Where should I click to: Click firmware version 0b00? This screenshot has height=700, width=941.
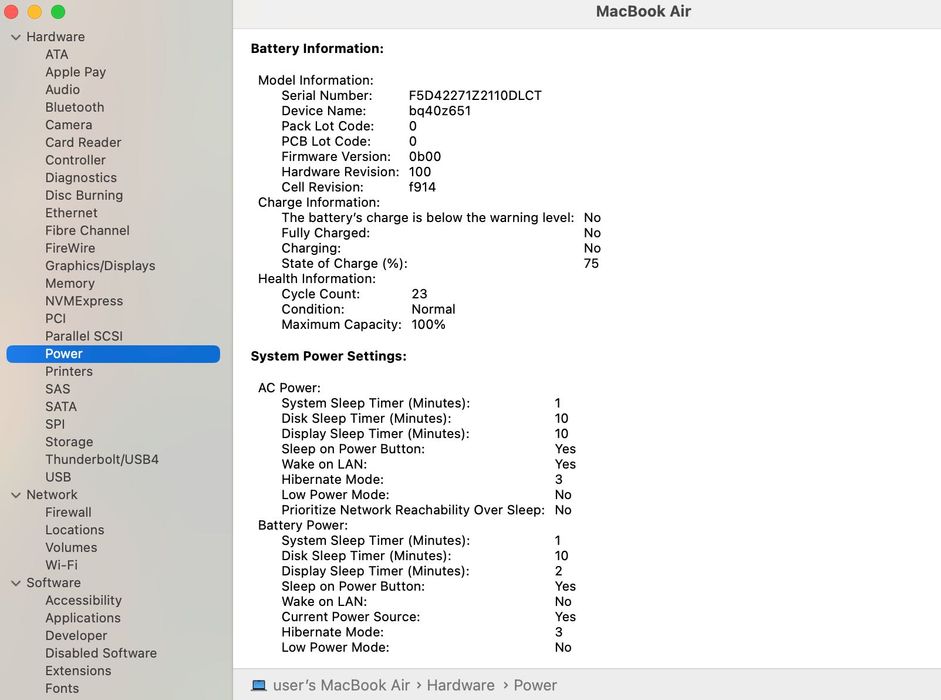(424, 157)
